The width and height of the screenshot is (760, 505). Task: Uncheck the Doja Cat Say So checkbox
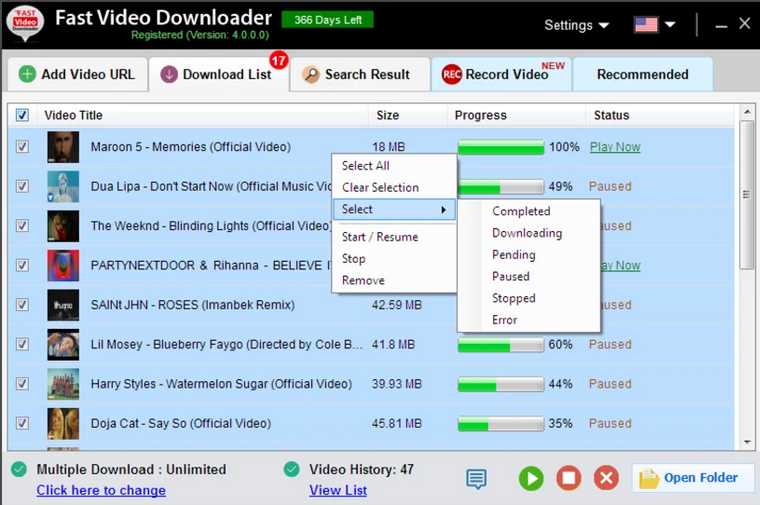(x=22, y=423)
